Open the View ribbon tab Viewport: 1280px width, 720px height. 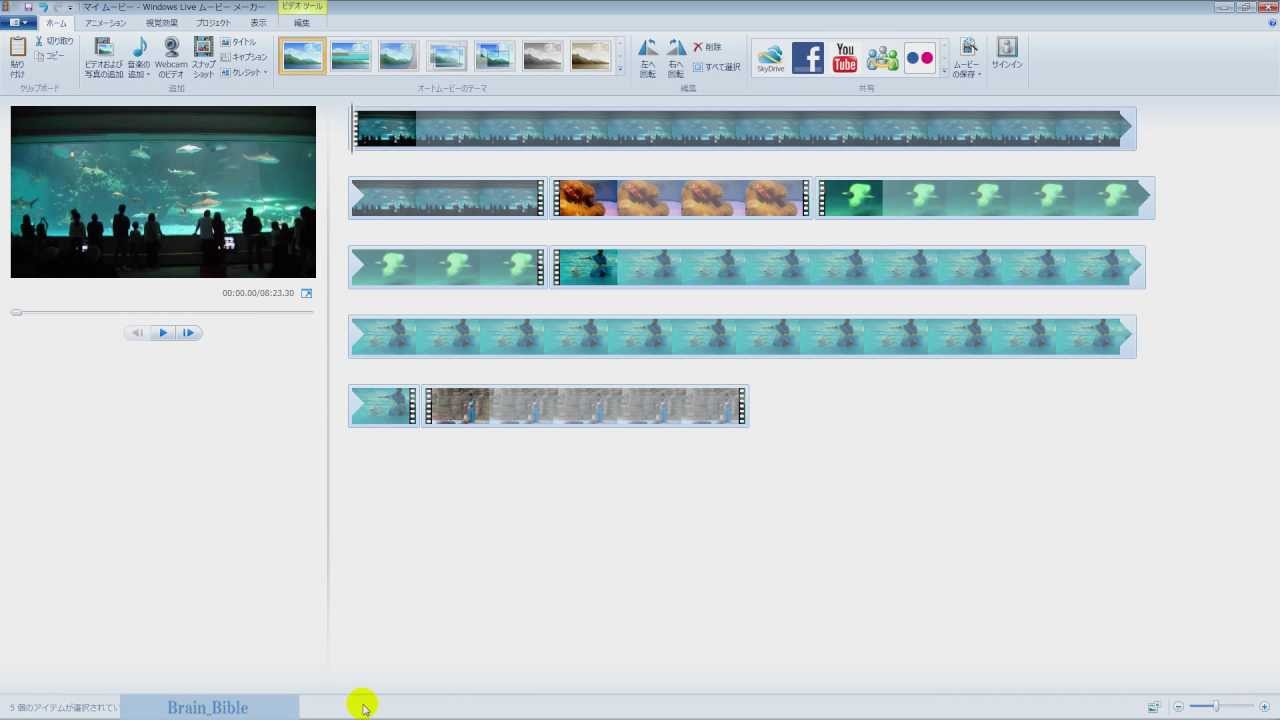(258, 22)
